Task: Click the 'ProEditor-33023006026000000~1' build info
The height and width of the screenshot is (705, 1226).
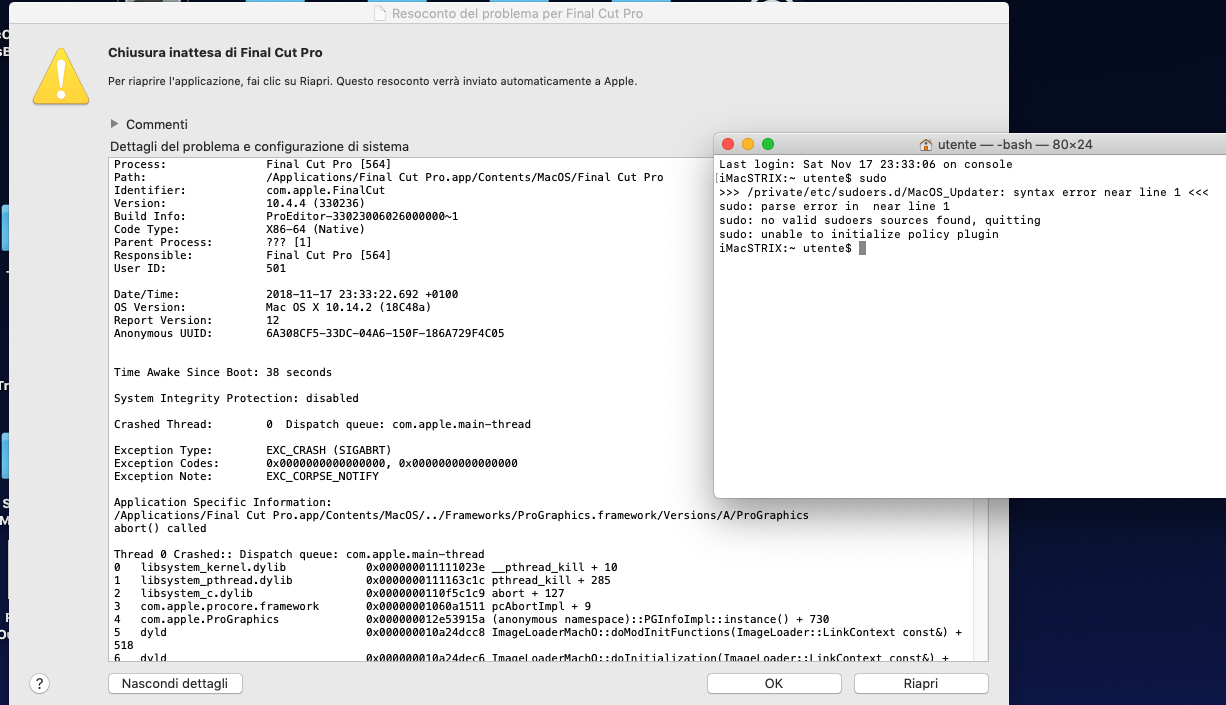Action: pos(362,216)
